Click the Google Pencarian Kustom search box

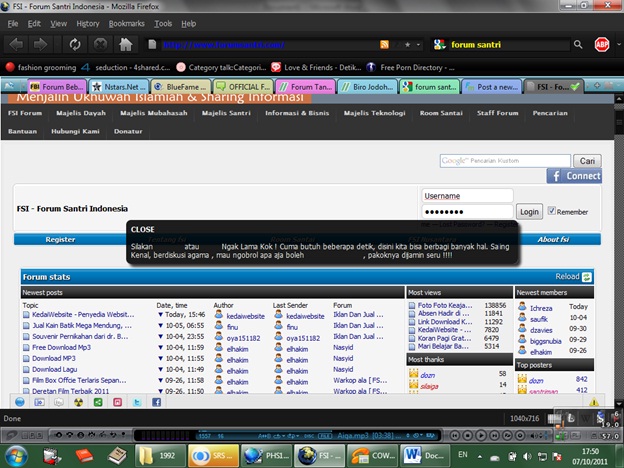point(505,161)
